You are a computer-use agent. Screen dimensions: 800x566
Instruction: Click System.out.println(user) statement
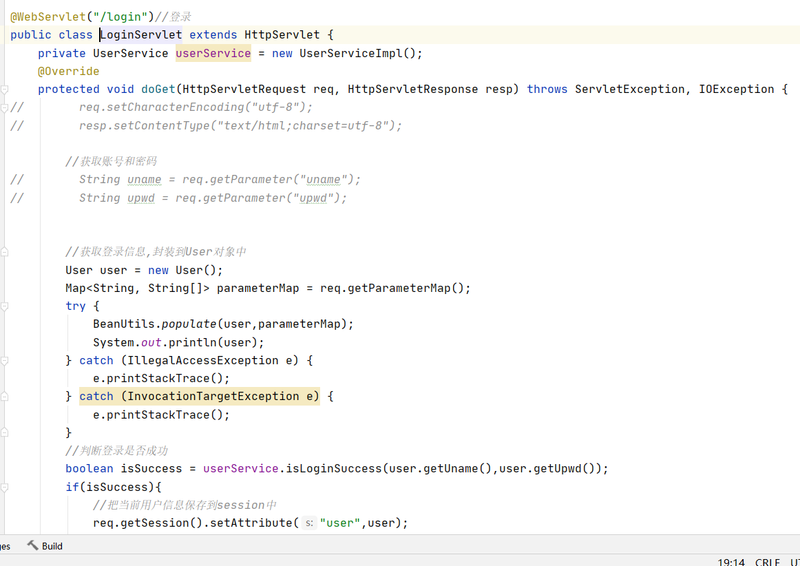pos(179,342)
